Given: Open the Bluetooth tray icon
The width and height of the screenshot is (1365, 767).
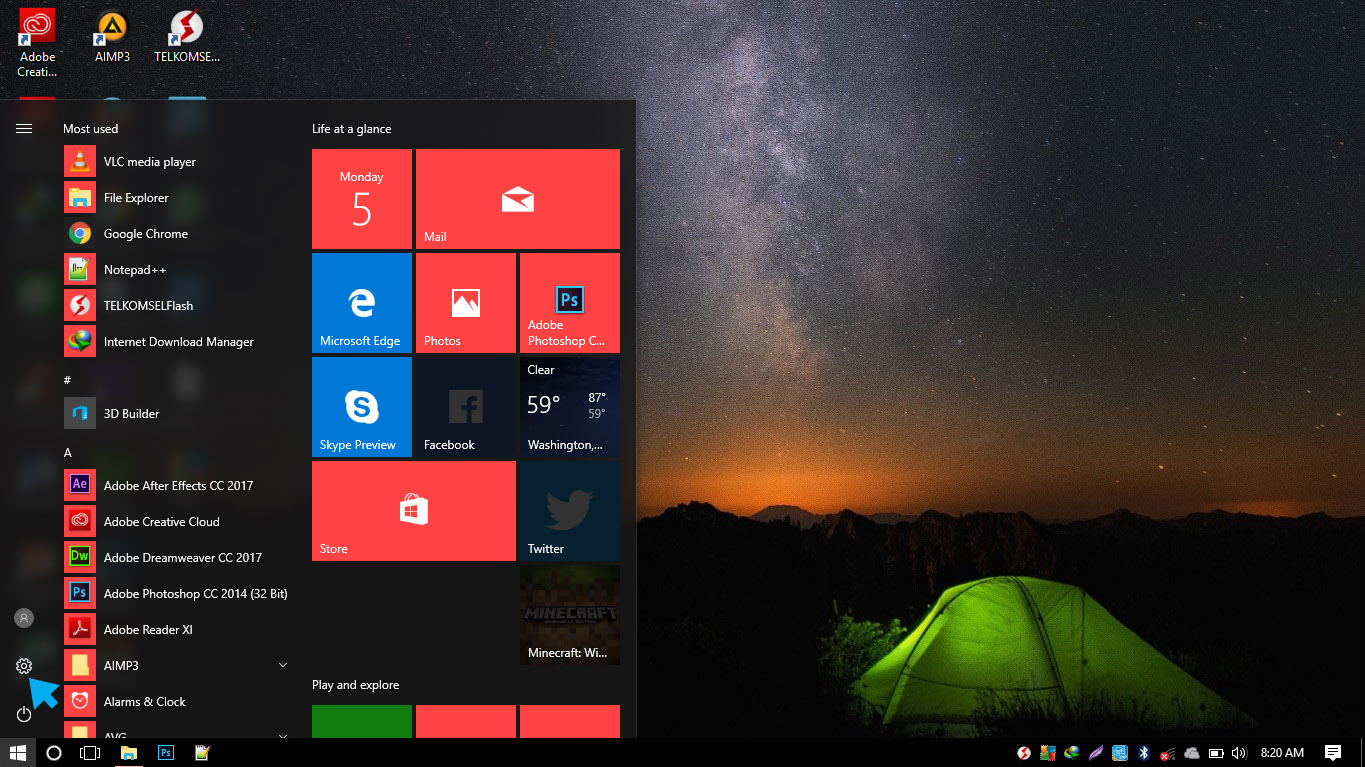Looking at the screenshot, I should pos(1144,753).
